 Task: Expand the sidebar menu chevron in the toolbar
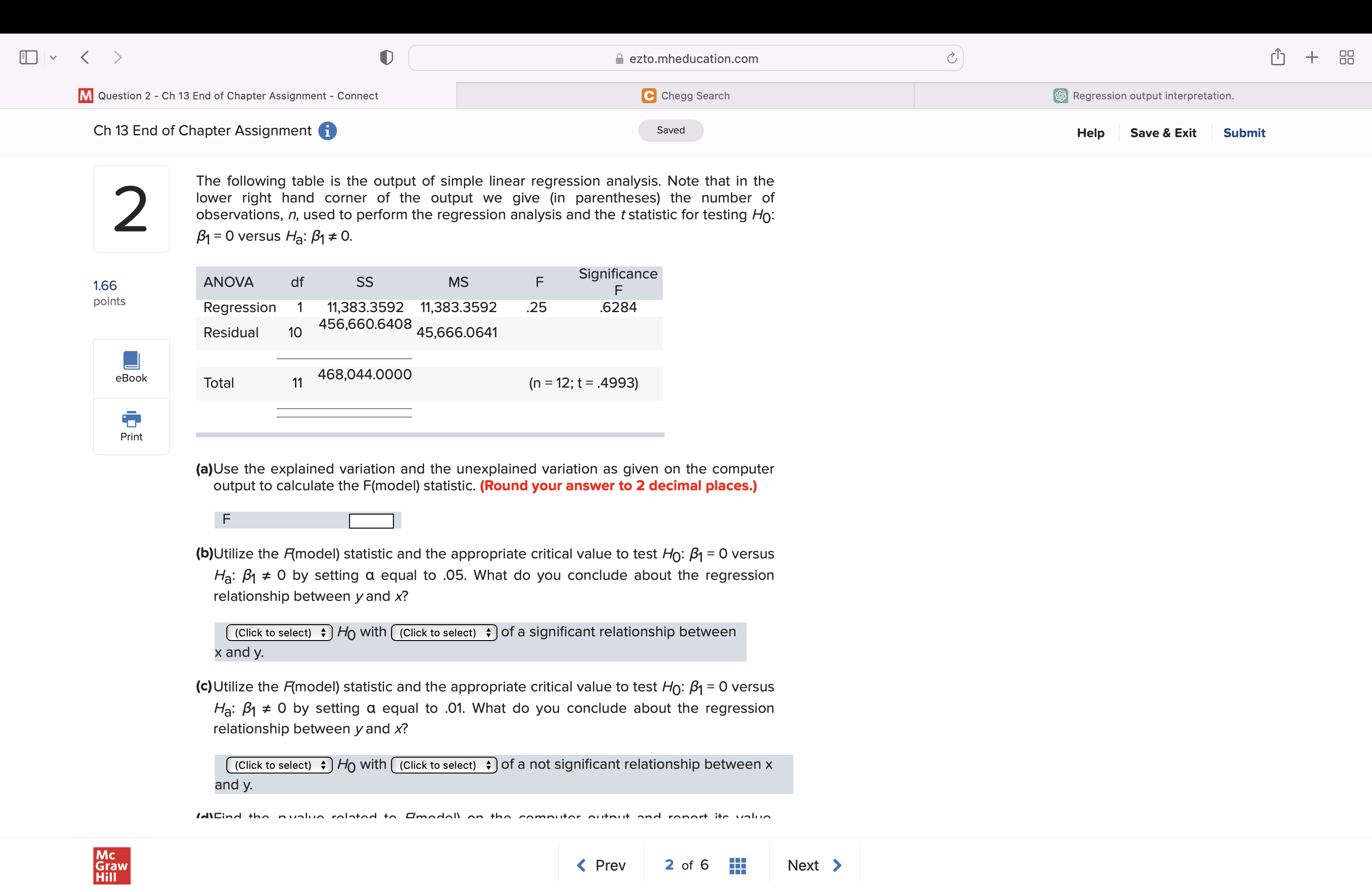pyautogui.click(x=53, y=57)
